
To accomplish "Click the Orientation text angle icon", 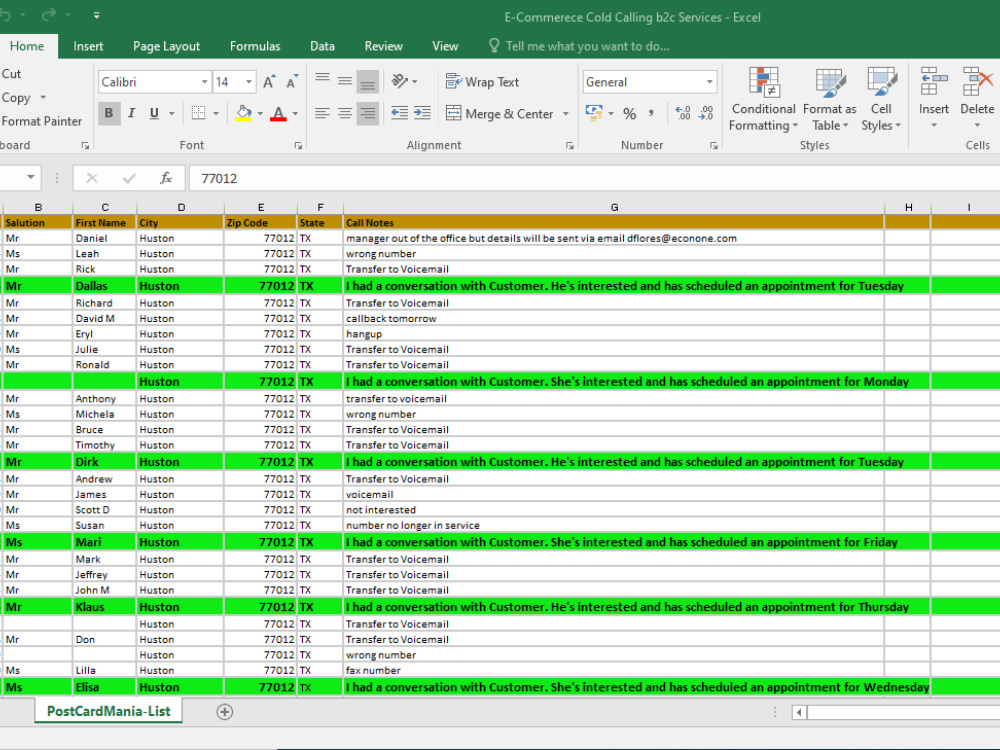I will pos(400,81).
